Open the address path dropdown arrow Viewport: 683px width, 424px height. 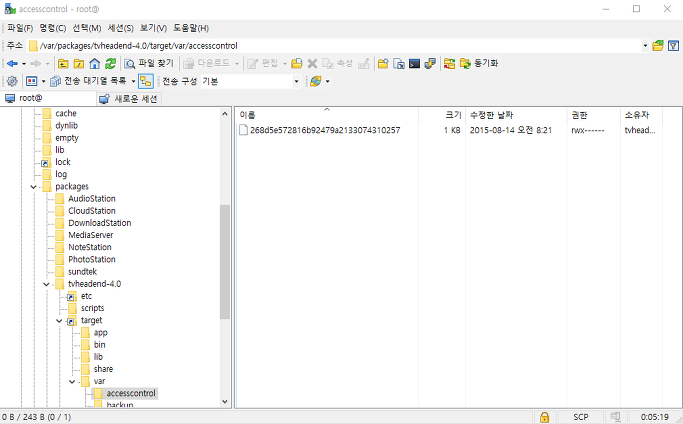pos(645,46)
